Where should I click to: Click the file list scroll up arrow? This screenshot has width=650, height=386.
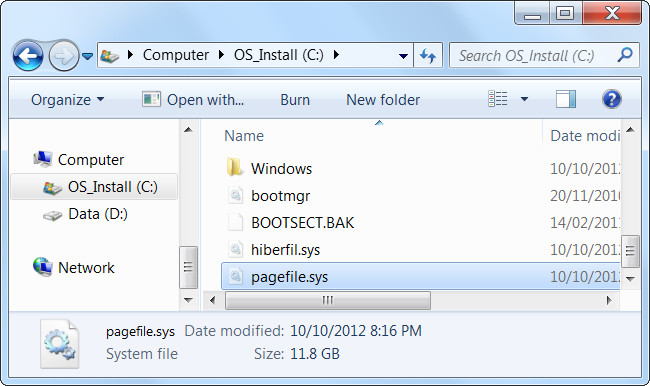click(x=631, y=130)
